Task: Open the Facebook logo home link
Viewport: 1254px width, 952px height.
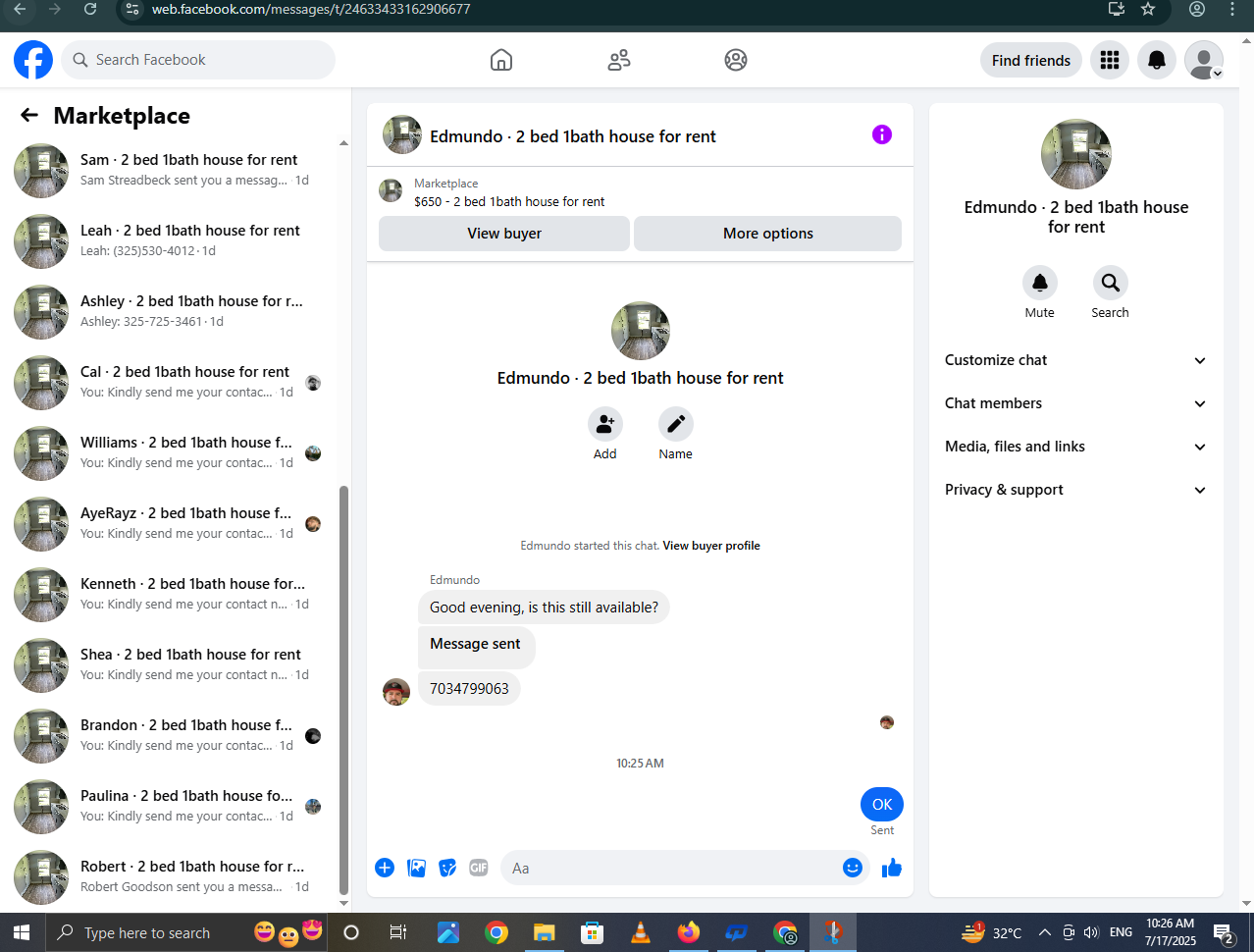Action: (33, 60)
